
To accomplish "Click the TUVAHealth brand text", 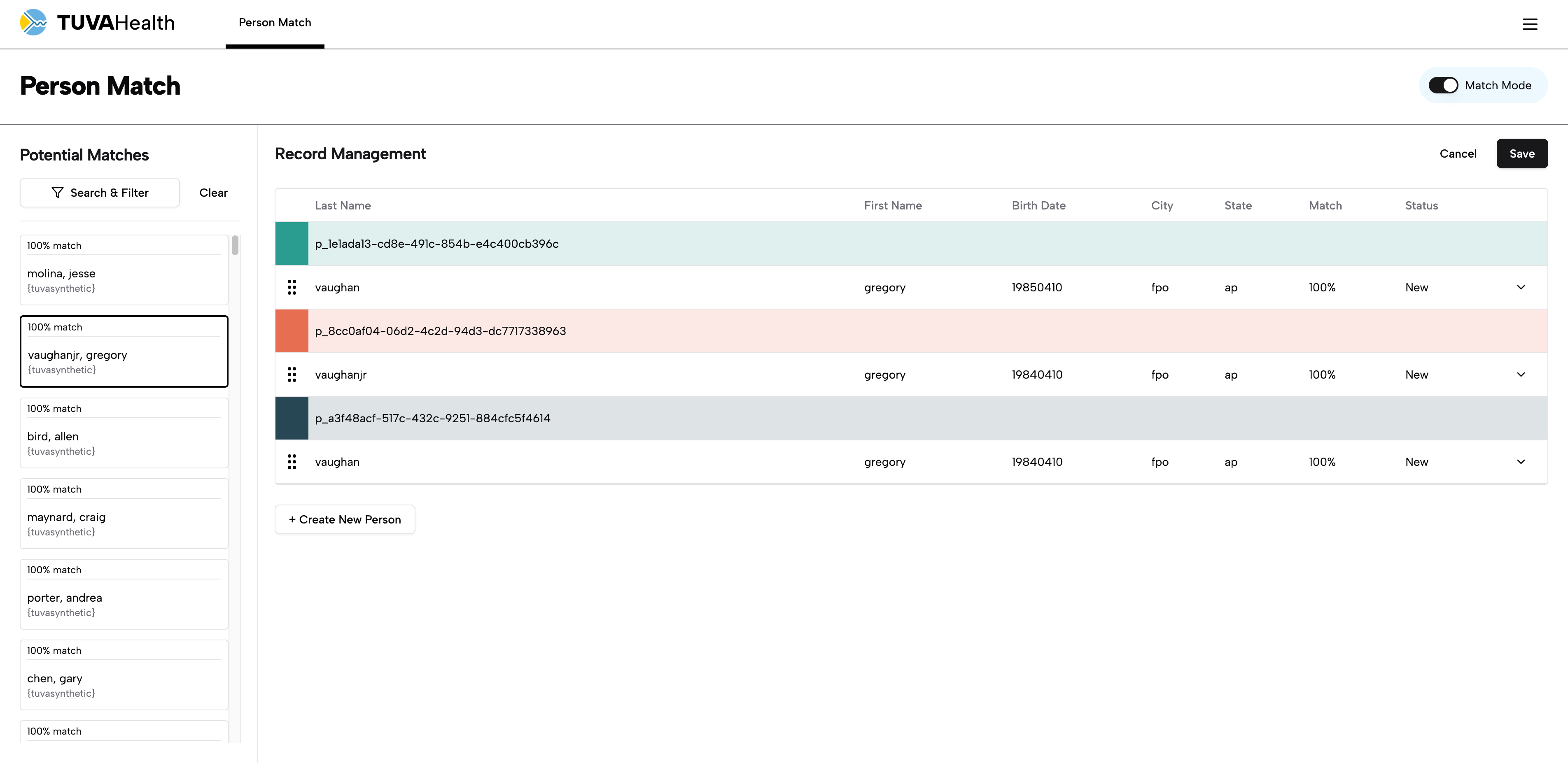I will [x=116, y=23].
